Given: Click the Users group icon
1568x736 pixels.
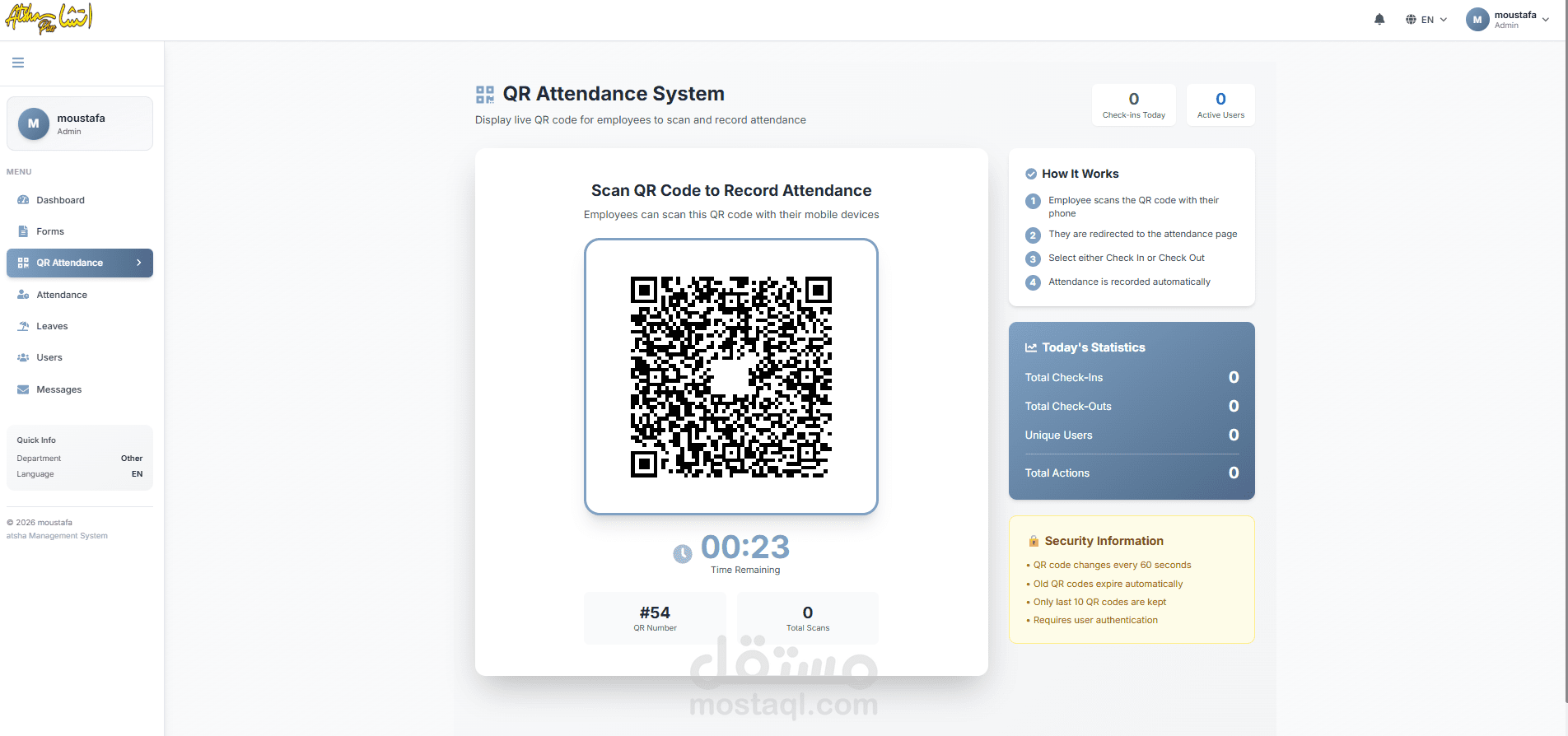Looking at the screenshot, I should point(23,357).
